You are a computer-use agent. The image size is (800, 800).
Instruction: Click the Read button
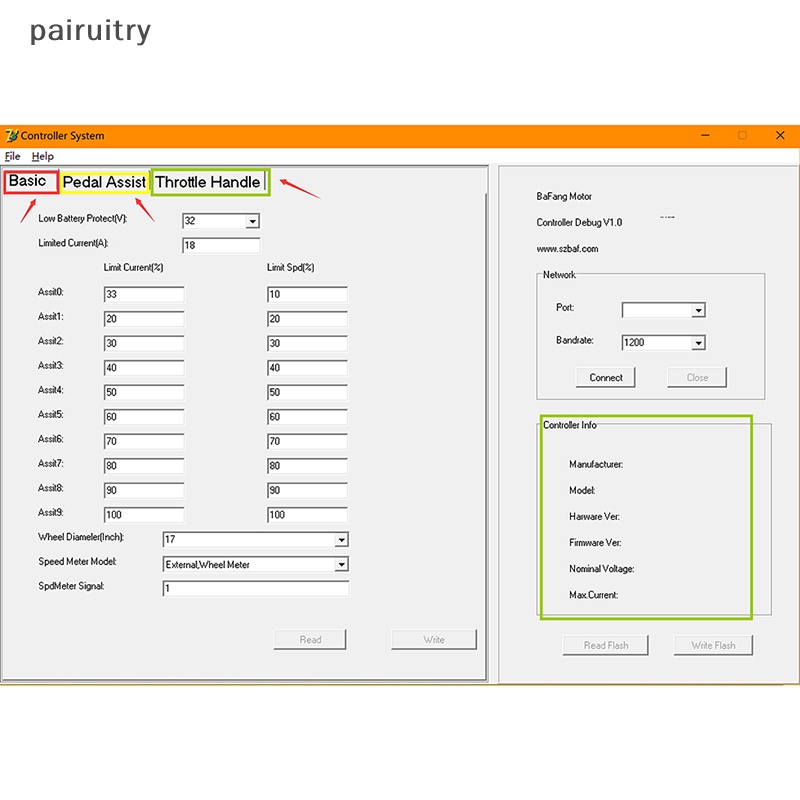(x=310, y=640)
